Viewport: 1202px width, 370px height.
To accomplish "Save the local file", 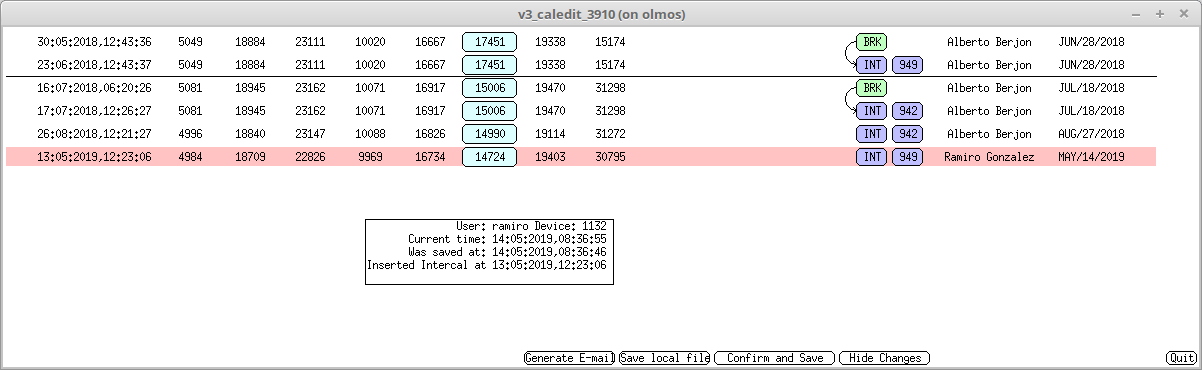I will (x=664, y=358).
